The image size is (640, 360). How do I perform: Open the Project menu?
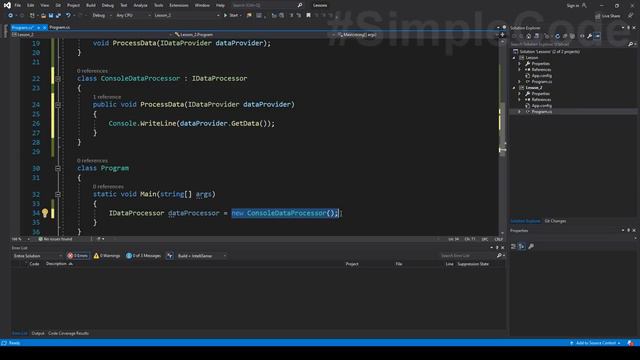coord(73,5)
